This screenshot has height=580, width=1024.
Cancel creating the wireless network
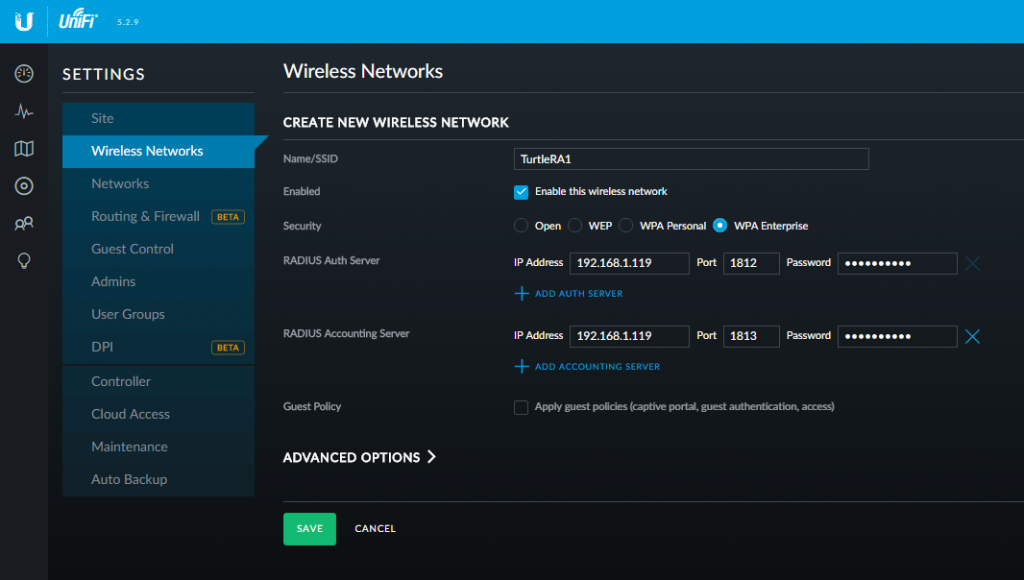coord(375,528)
